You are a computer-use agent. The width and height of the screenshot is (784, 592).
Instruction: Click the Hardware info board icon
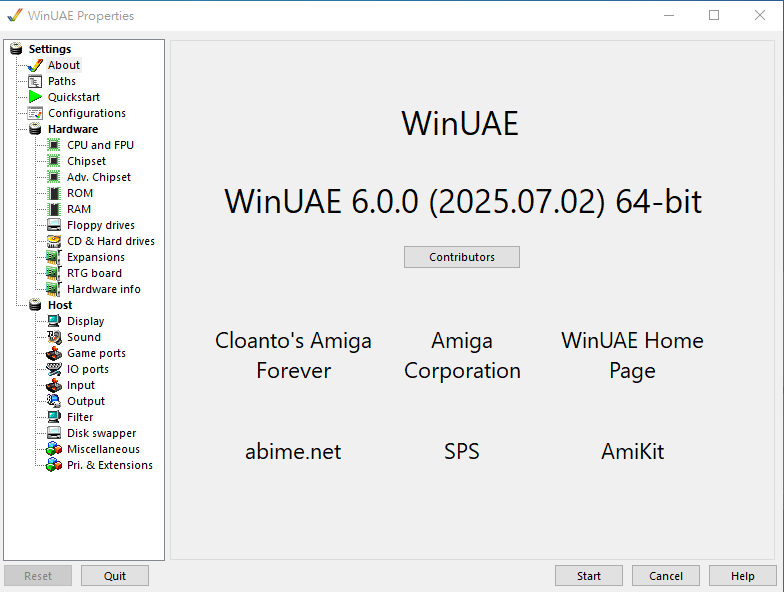pos(54,289)
